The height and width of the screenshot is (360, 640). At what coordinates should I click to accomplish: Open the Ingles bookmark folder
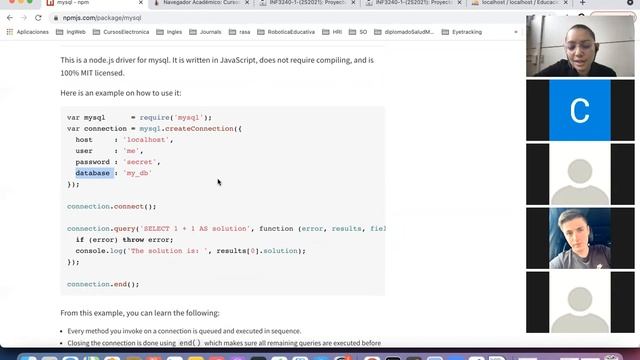coord(169,32)
